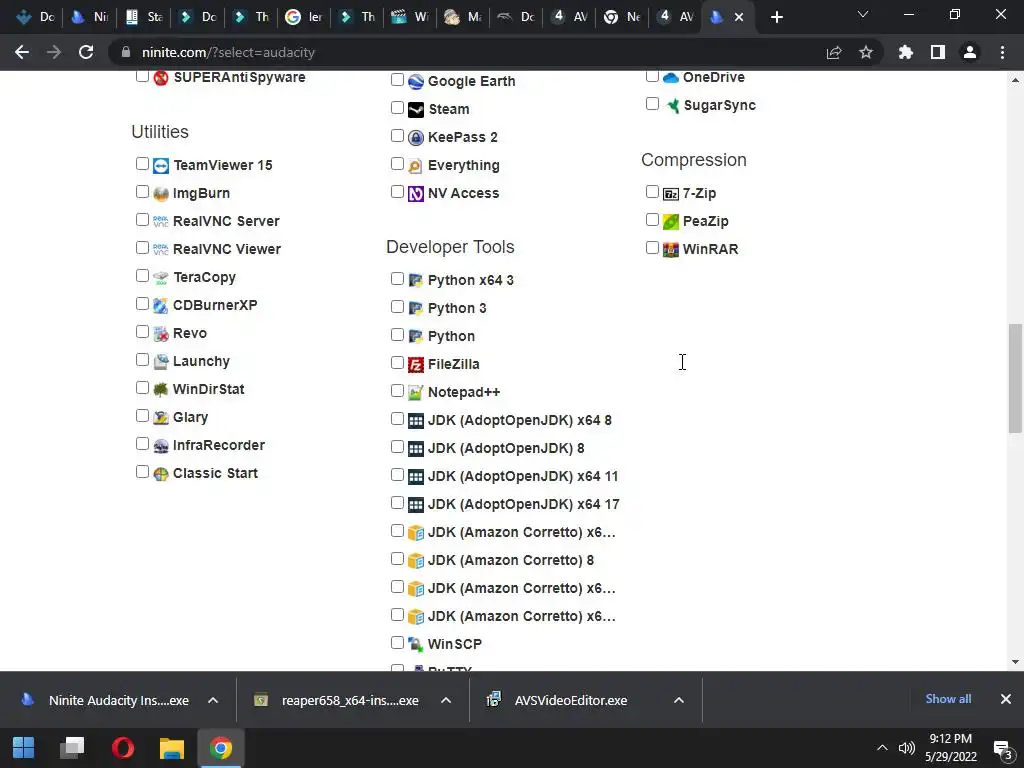Click the OneDrive cloud icon

coord(671,78)
